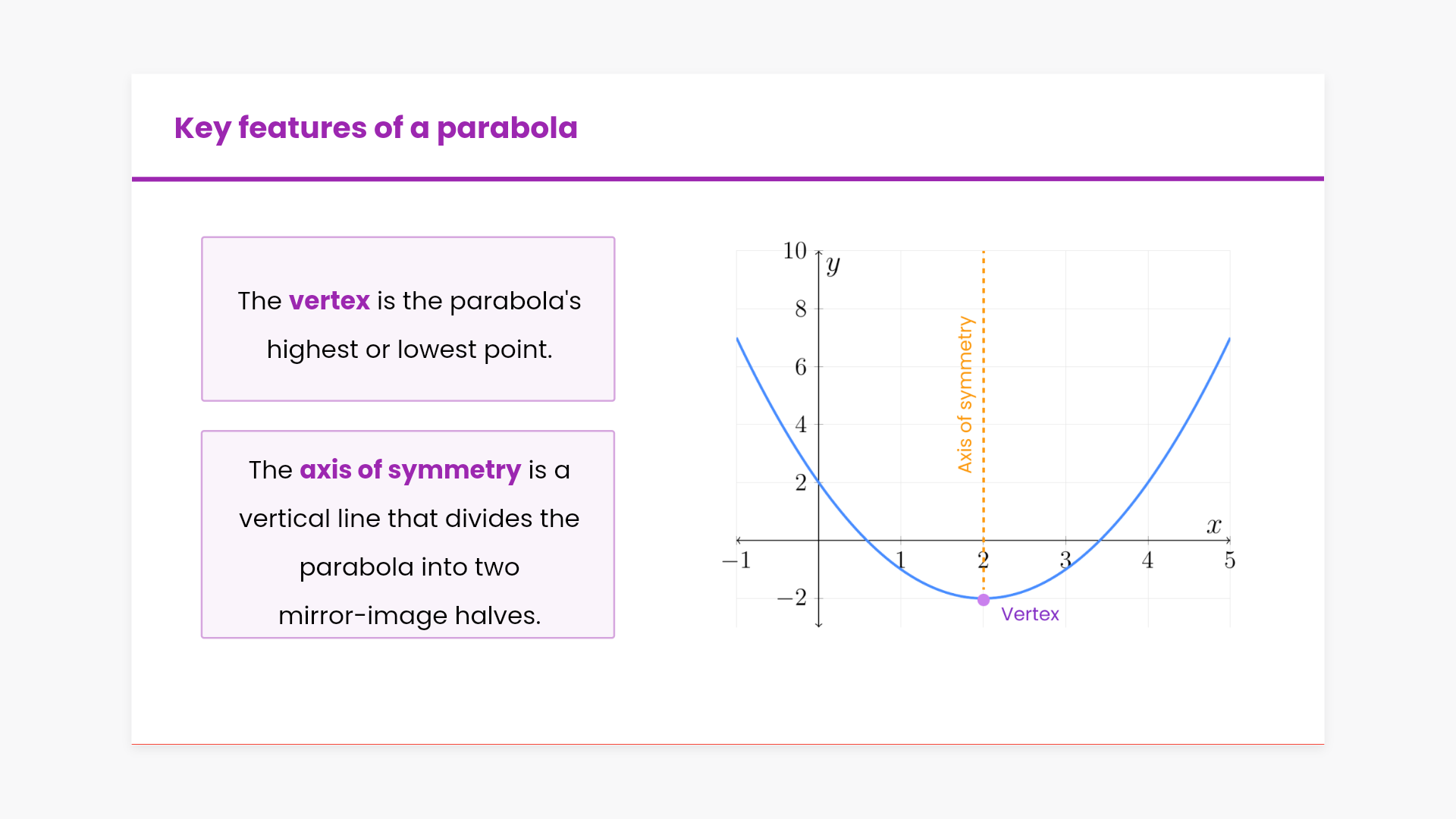Click the 6 tick label on the y-axis
This screenshot has width=1456, height=819.
coord(801,367)
